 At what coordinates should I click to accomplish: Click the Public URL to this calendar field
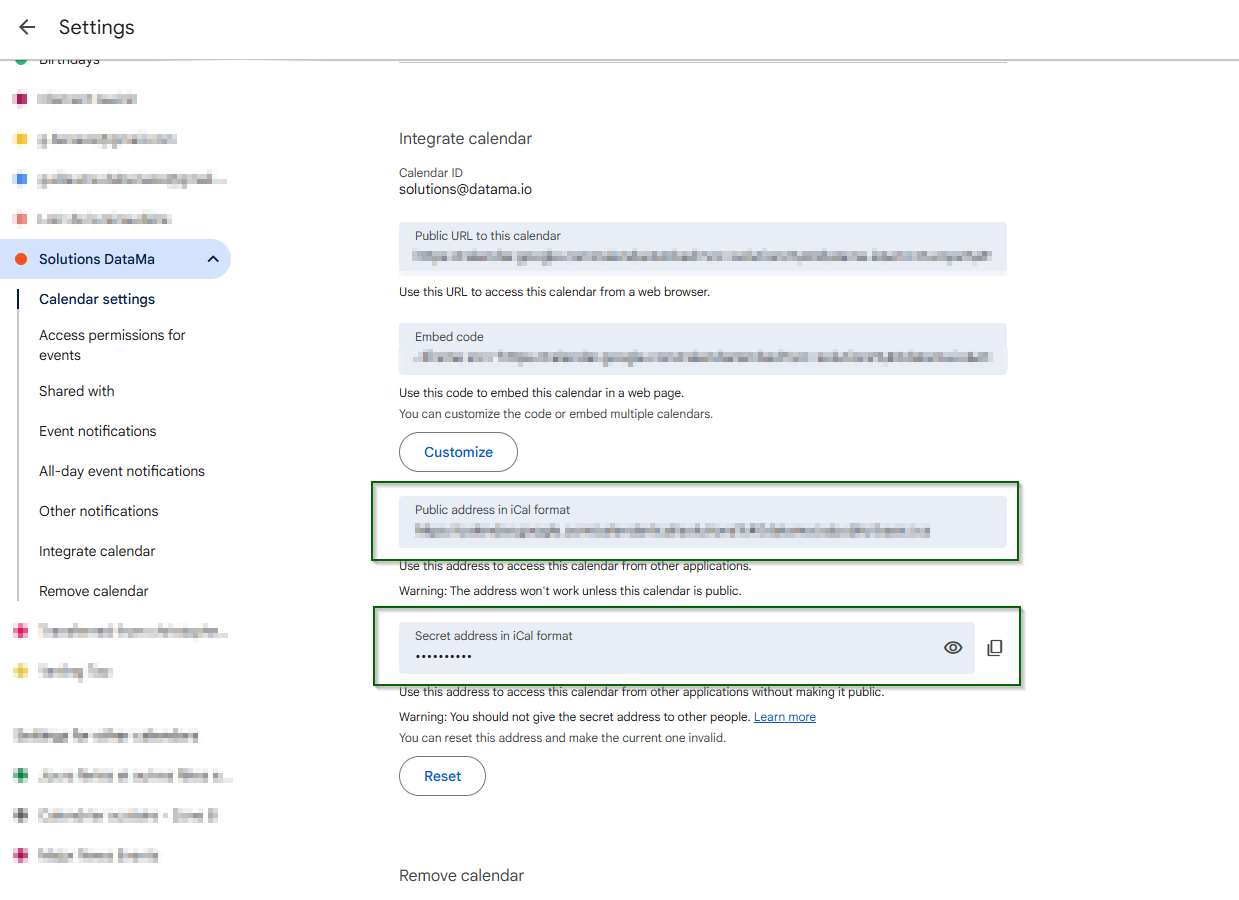coord(703,247)
